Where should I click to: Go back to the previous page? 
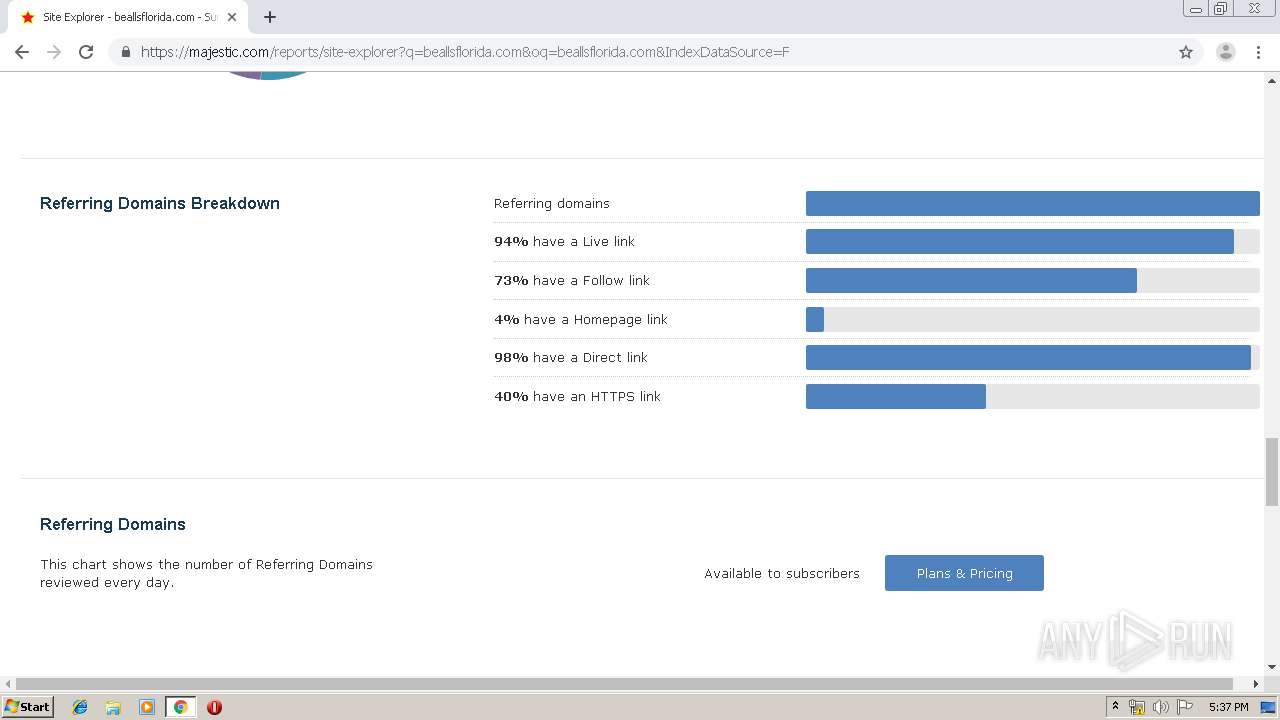tap(22, 52)
